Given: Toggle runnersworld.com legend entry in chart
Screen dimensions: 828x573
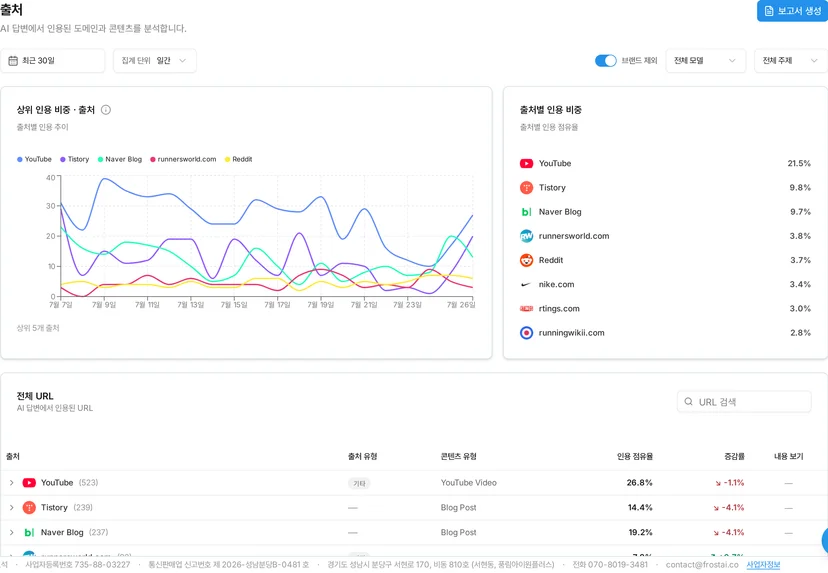Looking at the screenshot, I should coord(183,159).
